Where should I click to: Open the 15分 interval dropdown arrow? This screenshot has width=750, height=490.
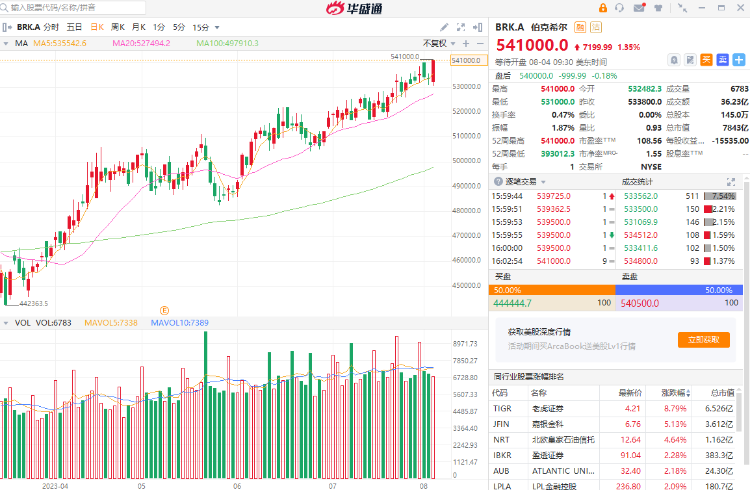click(x=217, y=28)
